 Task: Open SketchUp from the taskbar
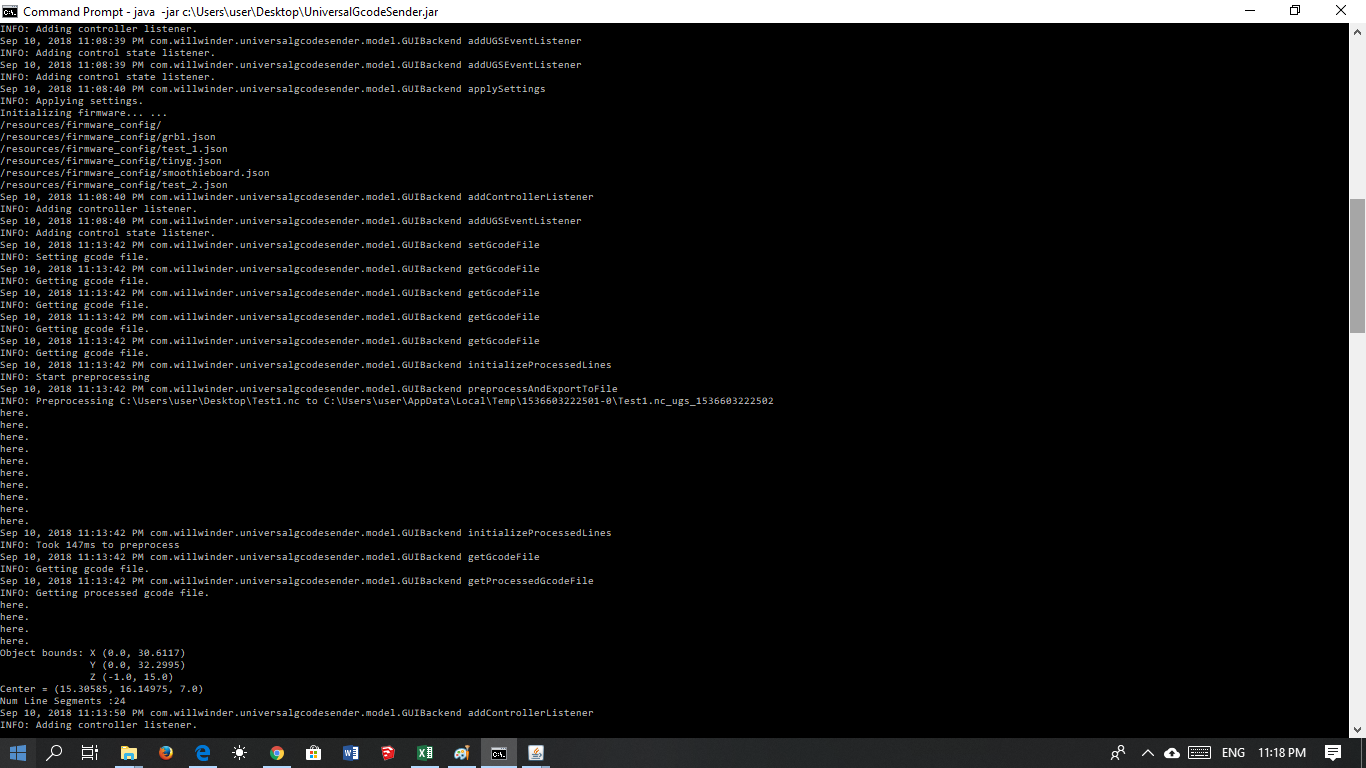387,753
